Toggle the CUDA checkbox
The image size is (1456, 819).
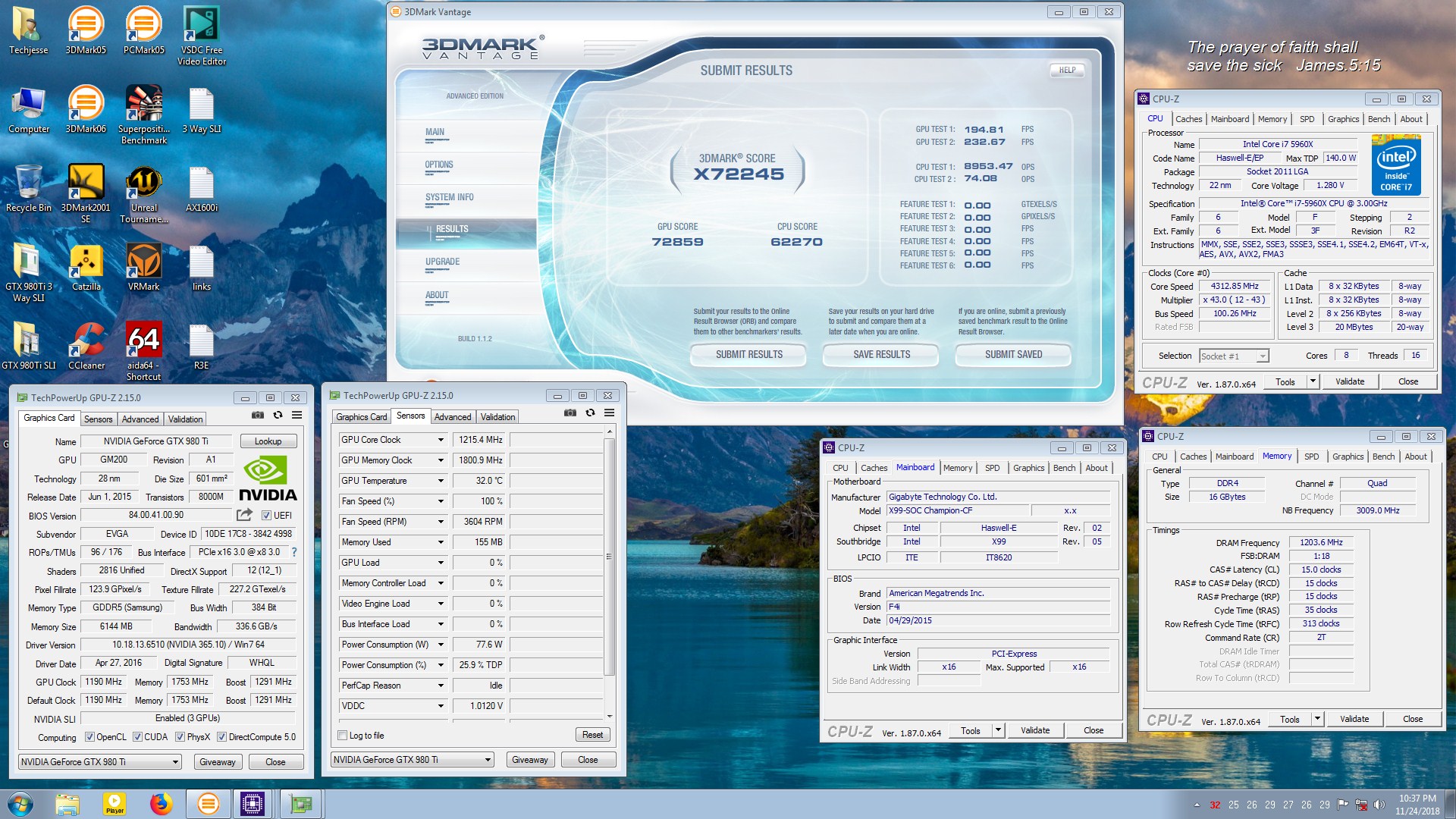click(137, 737)
